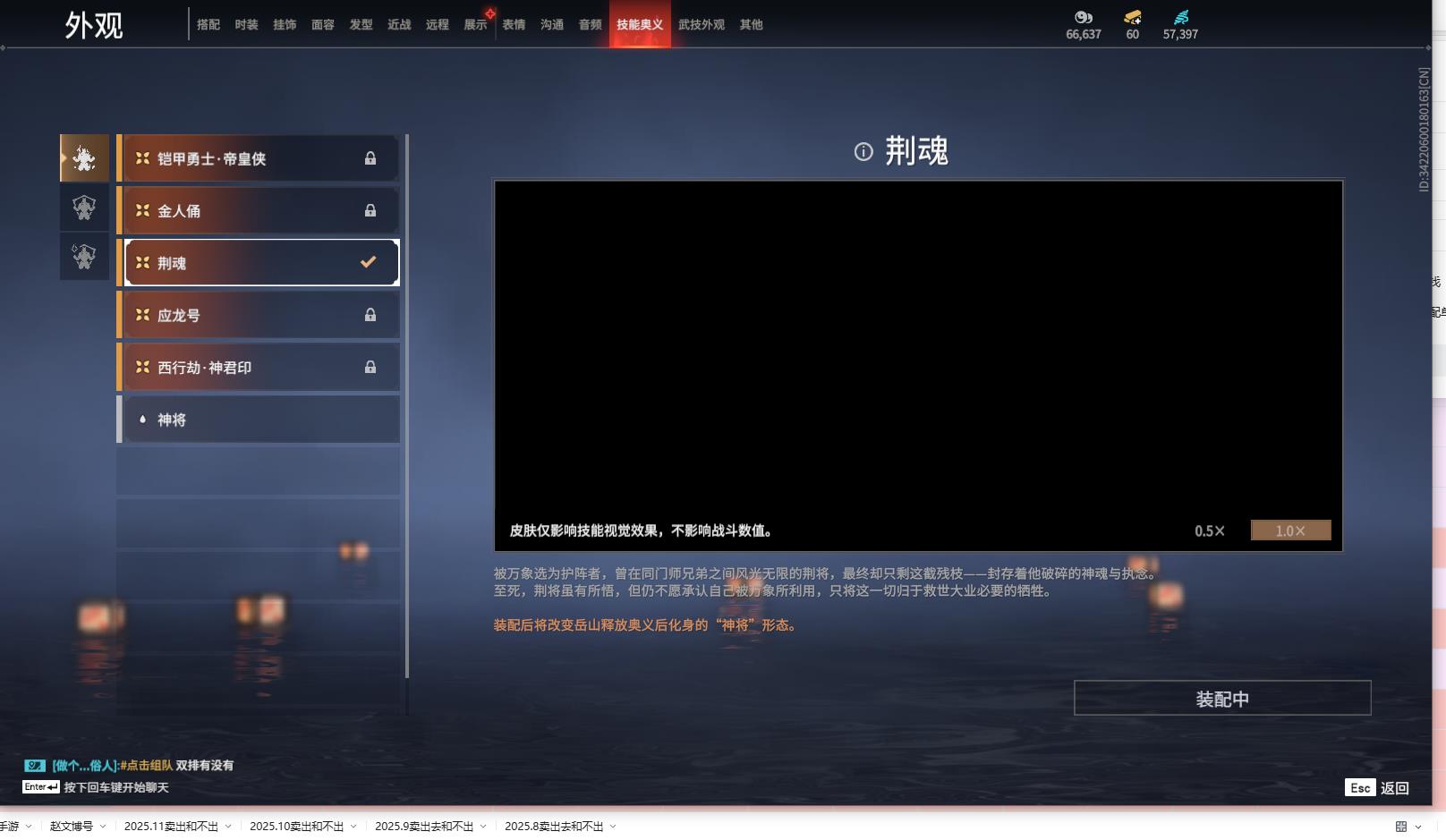Open the 2025.10卖出和不出 sheet tab
This screenshot has height=840, width=1446.
coord(296,827)
